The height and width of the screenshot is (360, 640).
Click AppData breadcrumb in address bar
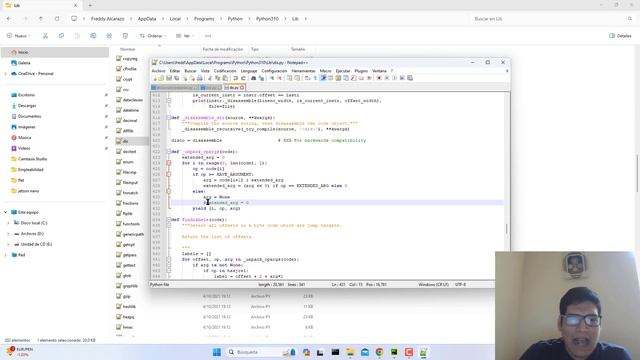click(x=147, y=19)
